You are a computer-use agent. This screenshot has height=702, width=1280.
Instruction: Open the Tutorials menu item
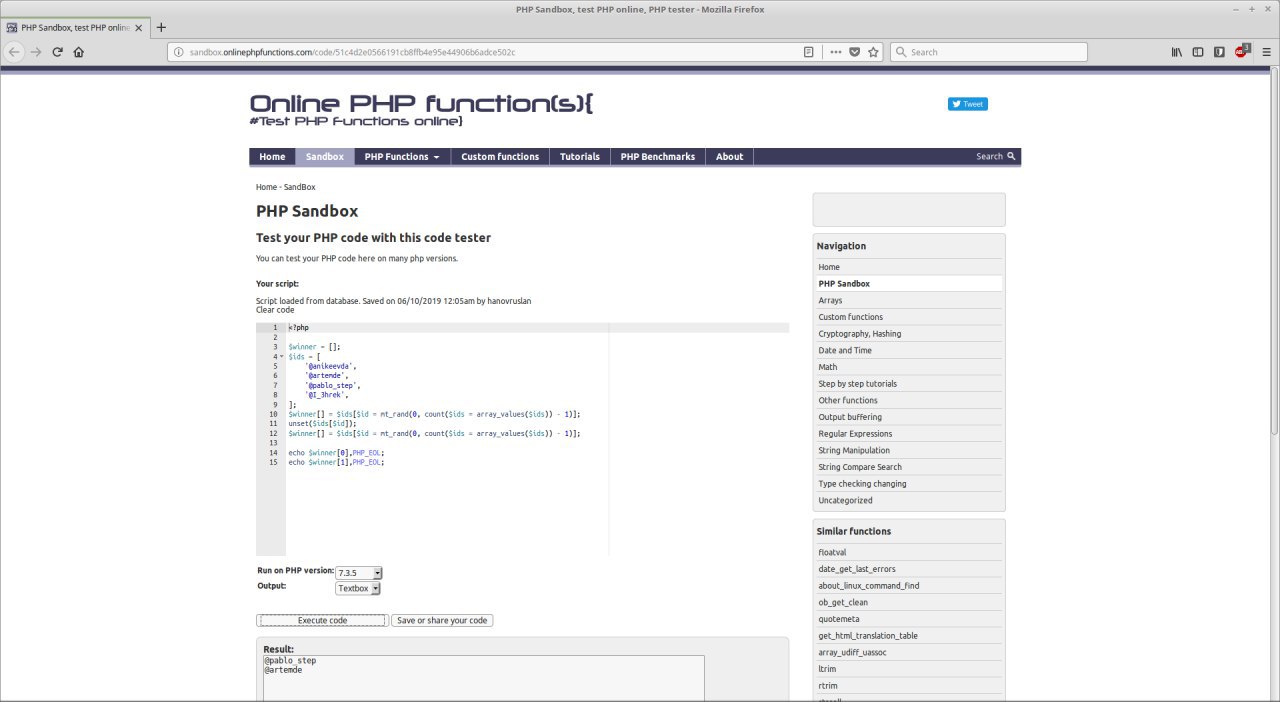pos(580,157)
